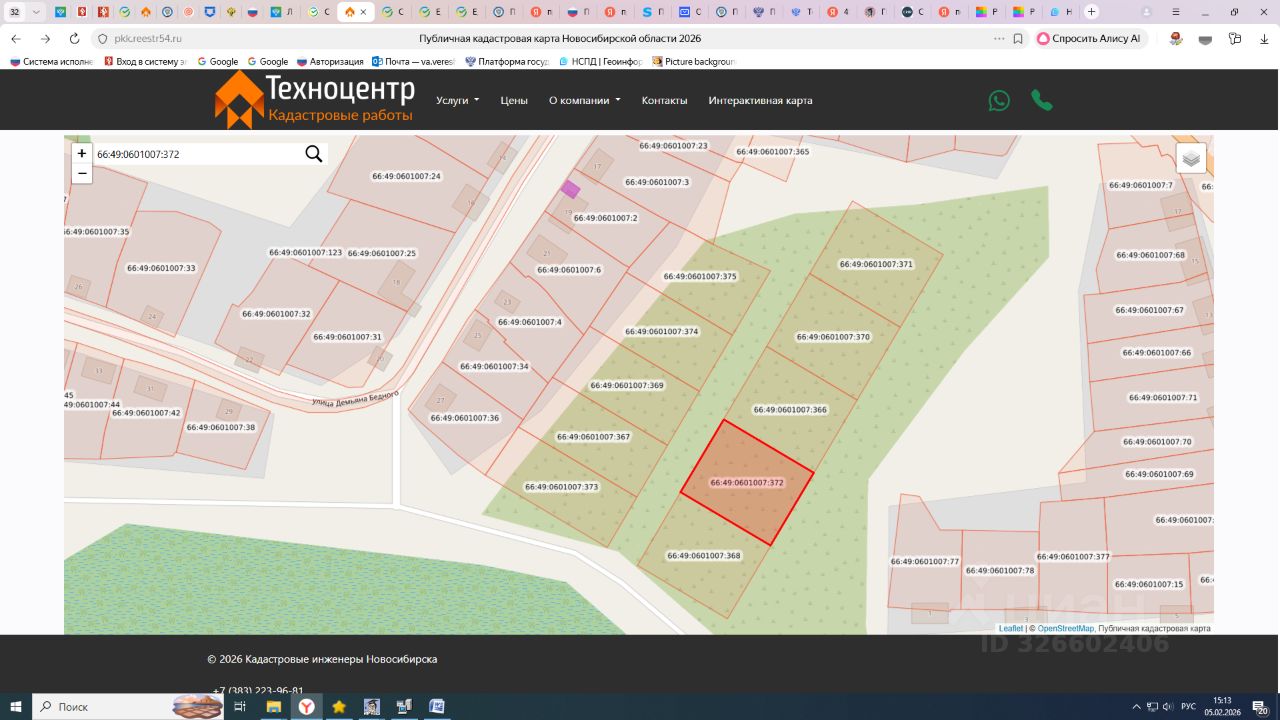Bookmark this page via address bar icon
The width and height of the screenshot is (1280, 720).
point(1018,38)
